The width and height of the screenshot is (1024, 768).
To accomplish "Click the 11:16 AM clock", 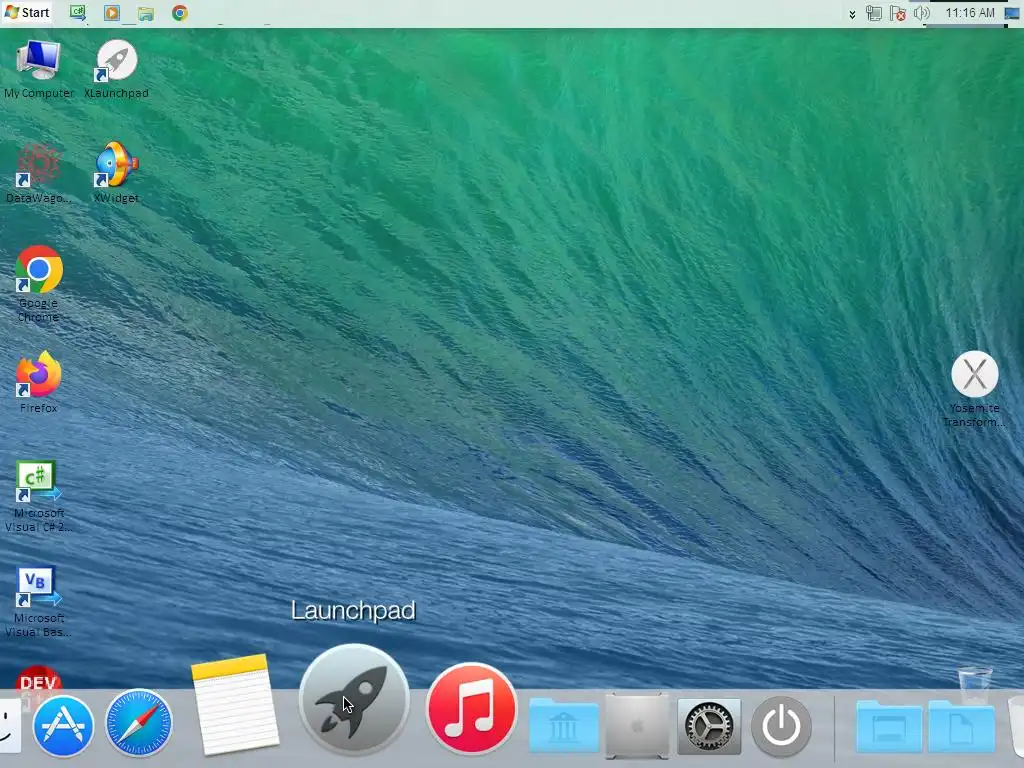I will pyautogui.click(x=970, y=13).
